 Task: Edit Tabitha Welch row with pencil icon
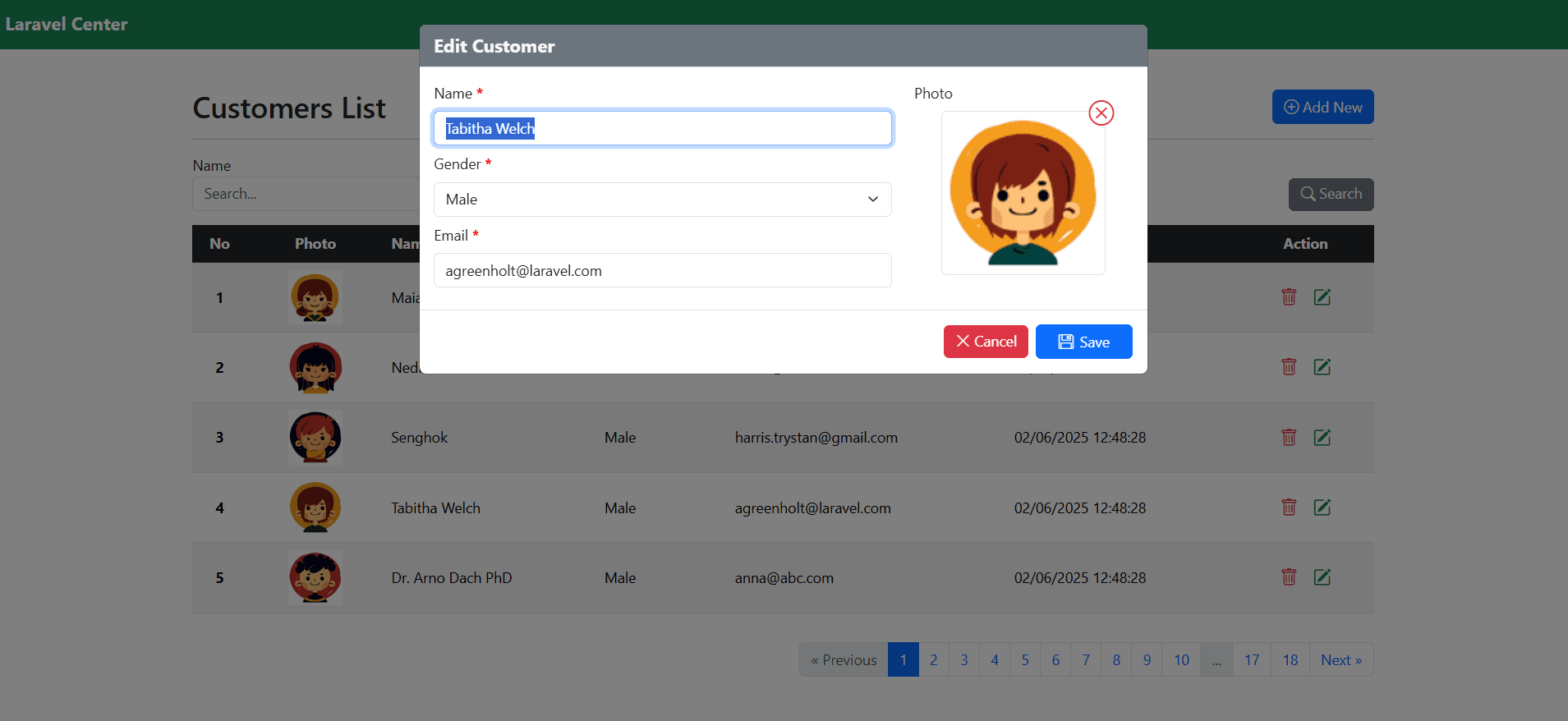1322,507
